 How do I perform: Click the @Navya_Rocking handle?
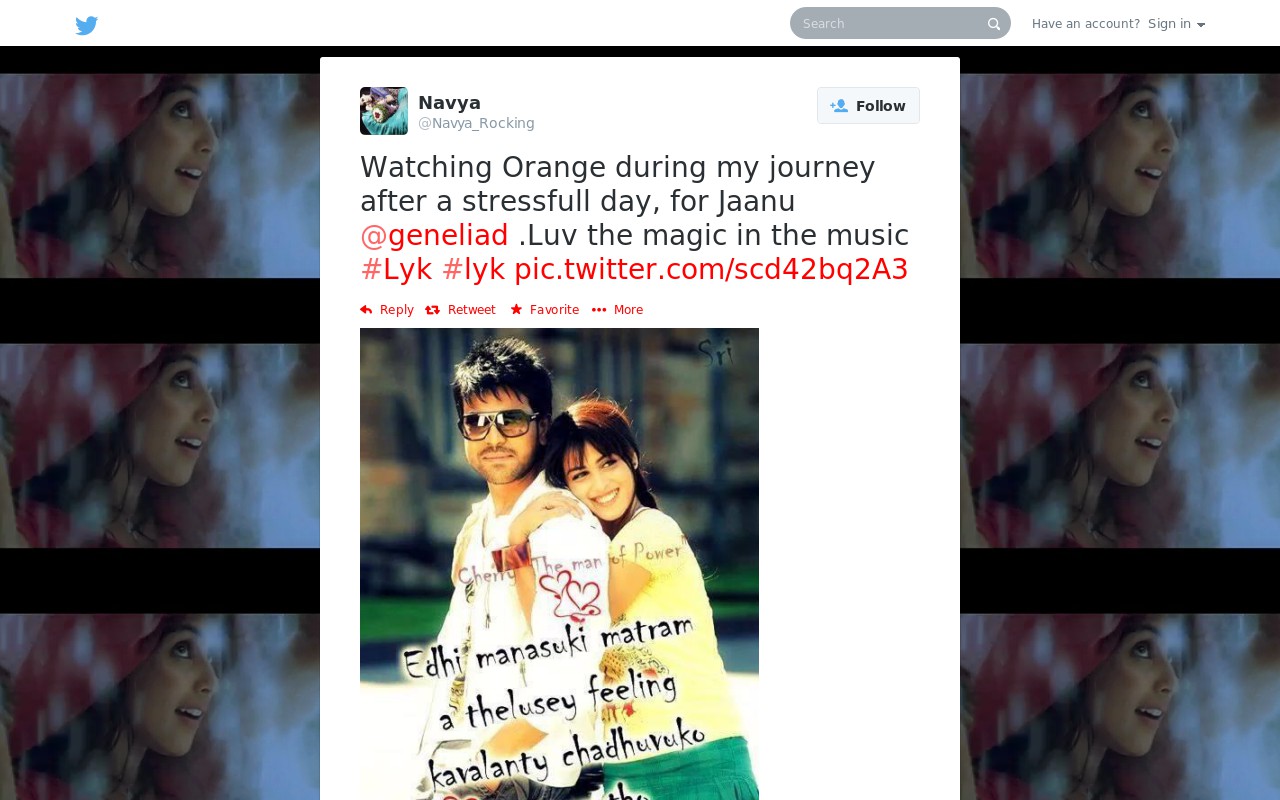click(476, 123)
